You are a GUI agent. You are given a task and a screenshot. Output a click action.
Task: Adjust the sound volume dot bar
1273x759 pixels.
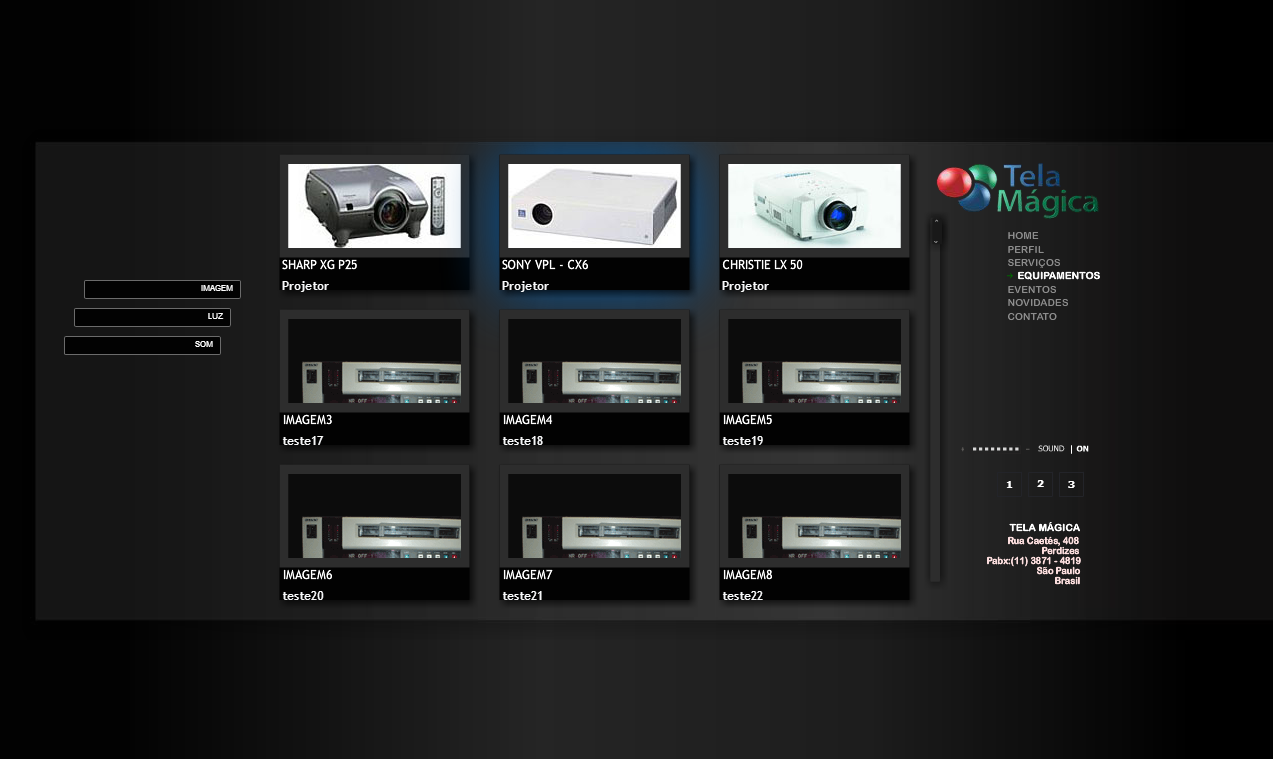pyautogui.click(x=996, y=449)
